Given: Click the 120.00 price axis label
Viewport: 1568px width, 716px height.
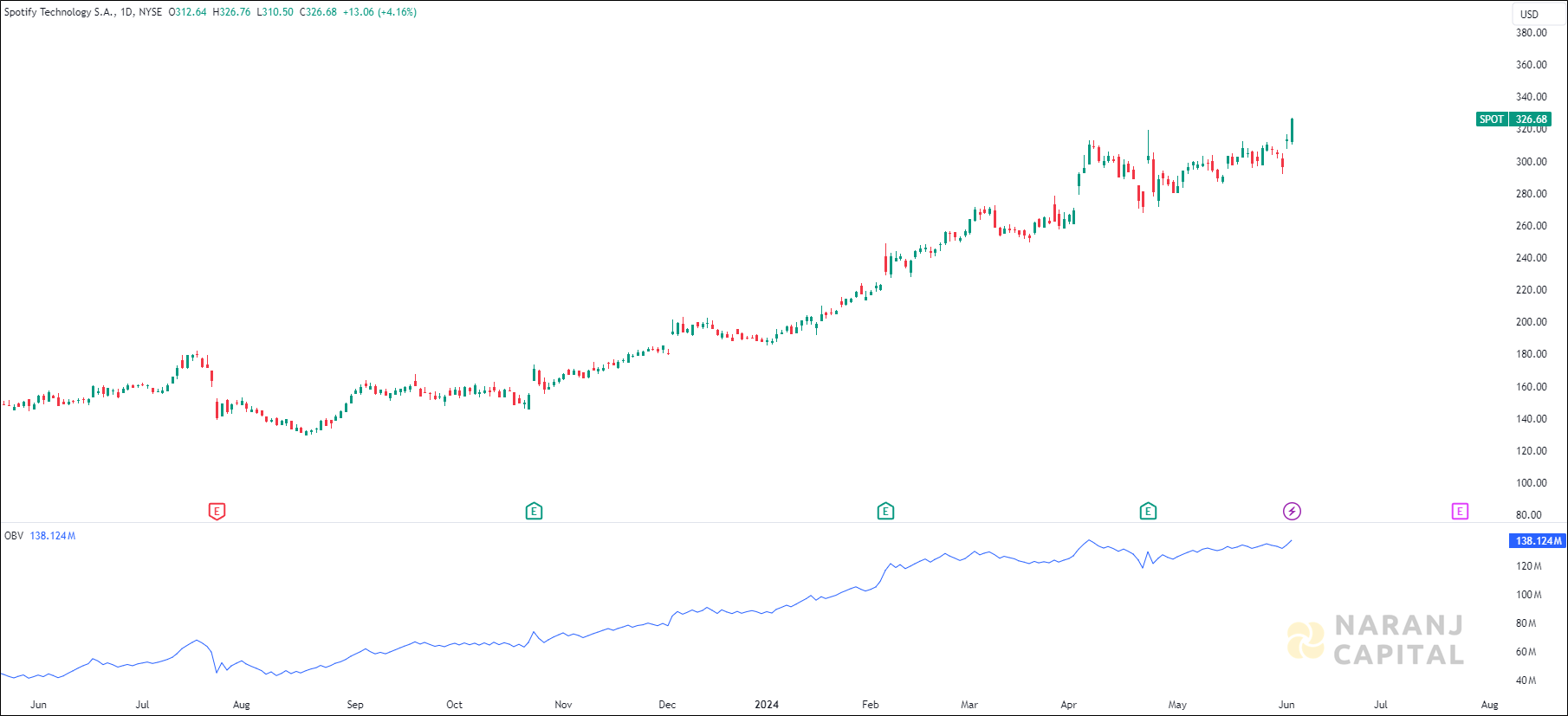Looking at the screenshot, I should pos(1531,451).
